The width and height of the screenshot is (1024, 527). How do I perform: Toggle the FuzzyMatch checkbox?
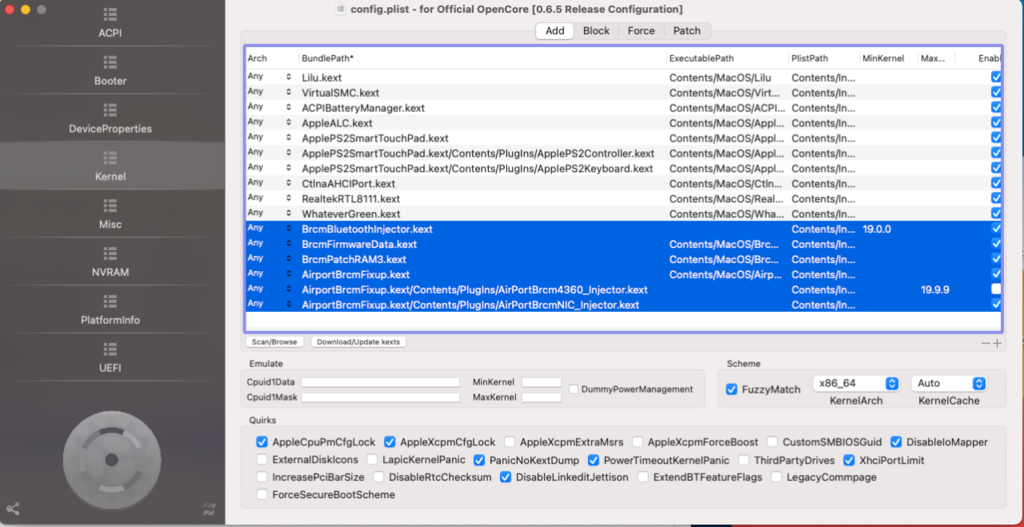[733, 389]
